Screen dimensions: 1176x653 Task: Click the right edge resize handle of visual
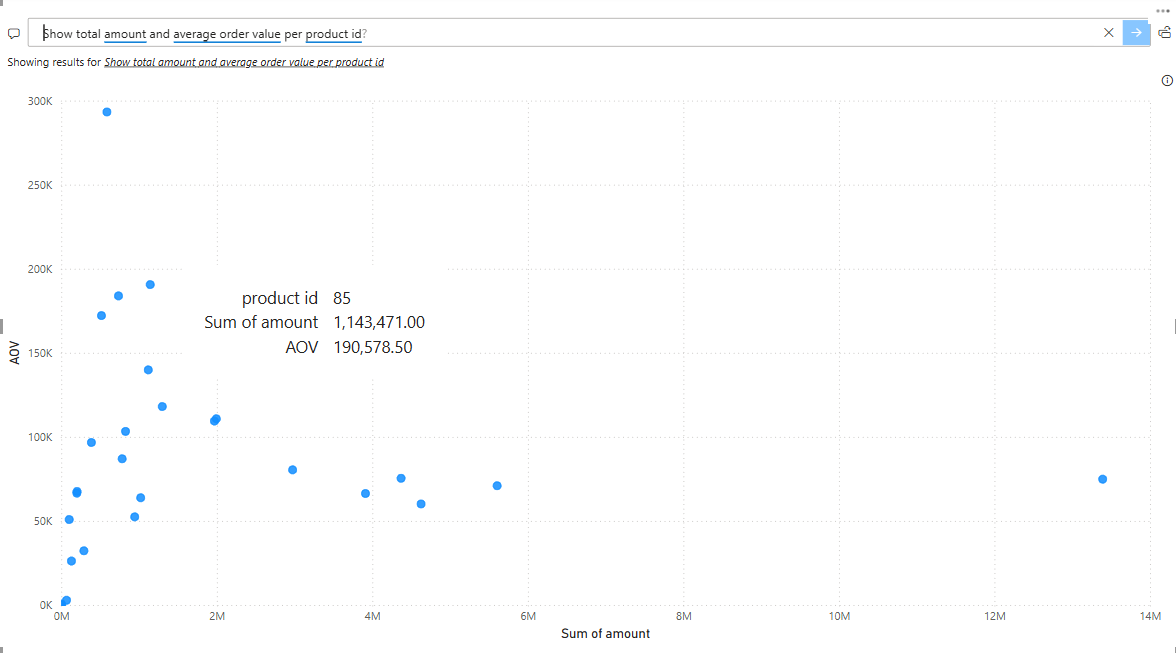coord(1173,326)
